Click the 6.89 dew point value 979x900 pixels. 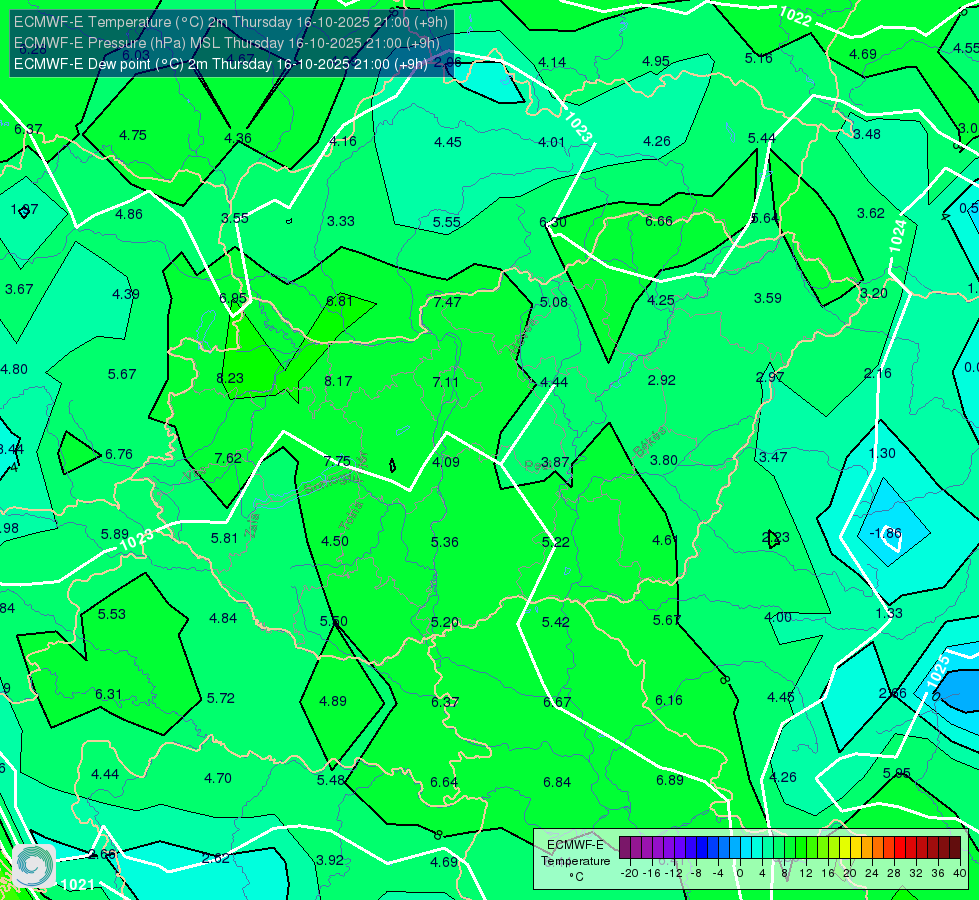point(670,780)
